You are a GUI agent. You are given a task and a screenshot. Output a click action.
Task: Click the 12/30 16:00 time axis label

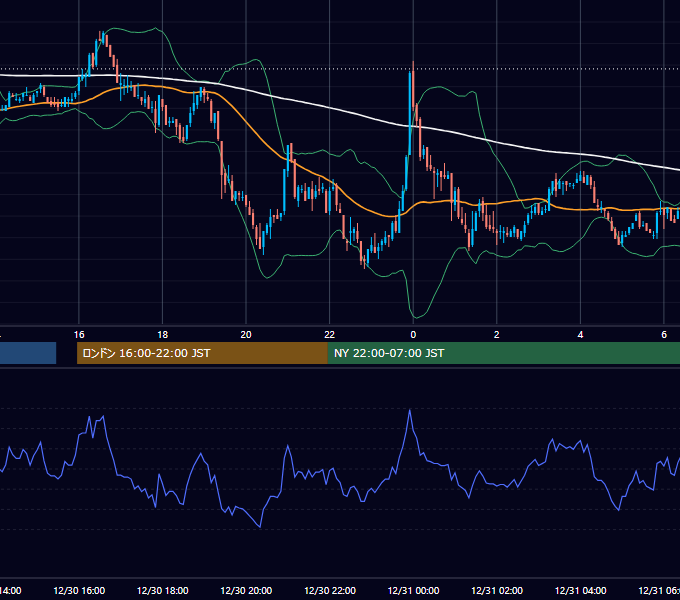(79, 590)
